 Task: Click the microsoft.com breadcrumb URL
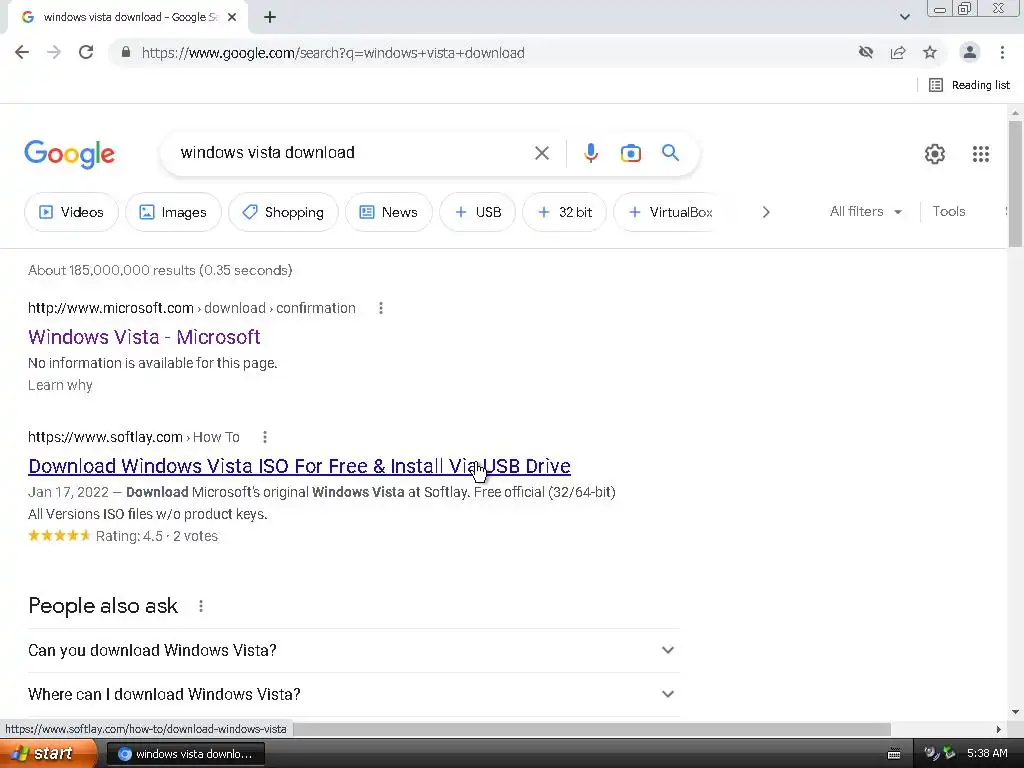point(192,308)
